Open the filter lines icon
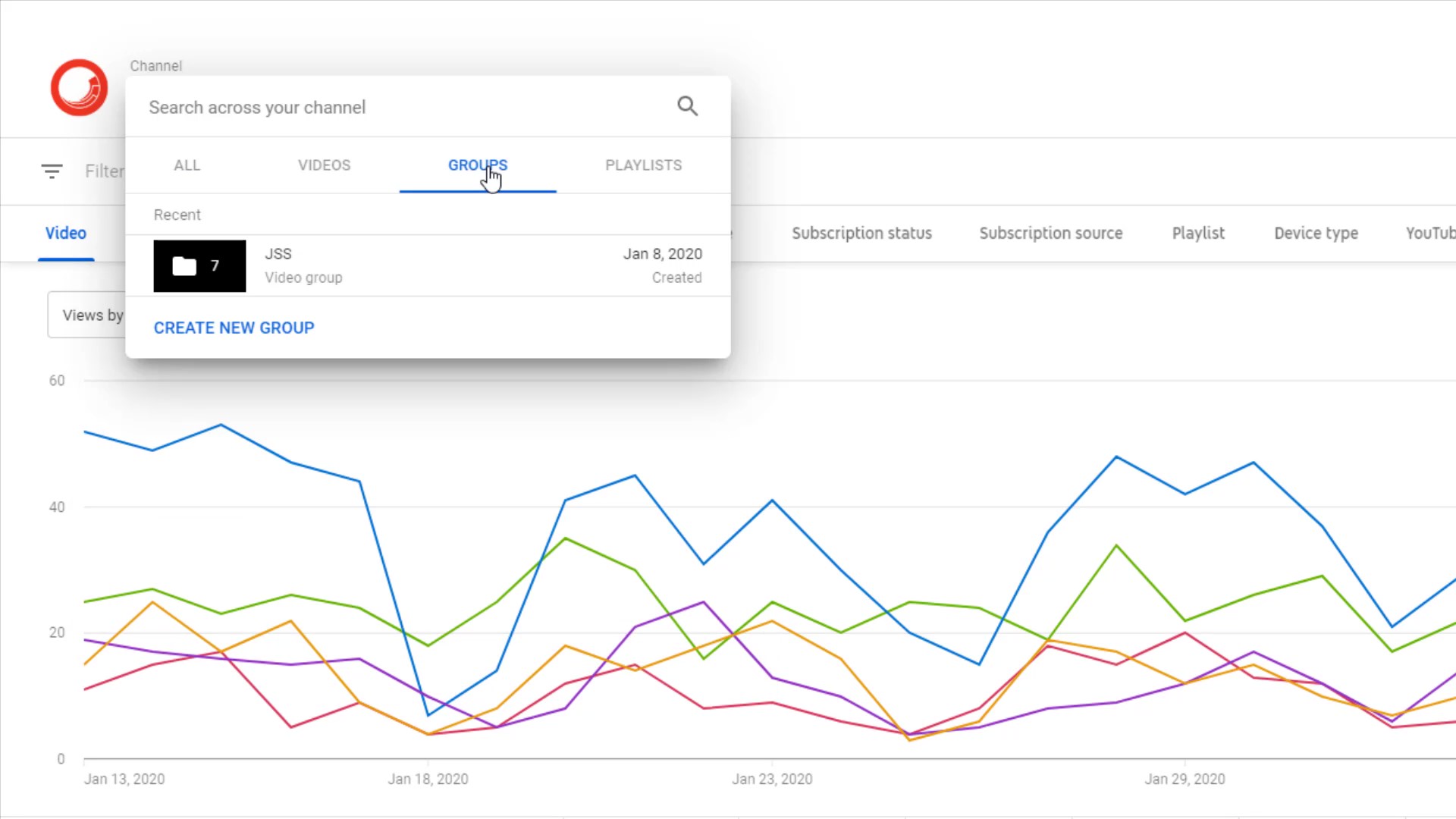1456x819 pixels. click(x=52, y=171)
